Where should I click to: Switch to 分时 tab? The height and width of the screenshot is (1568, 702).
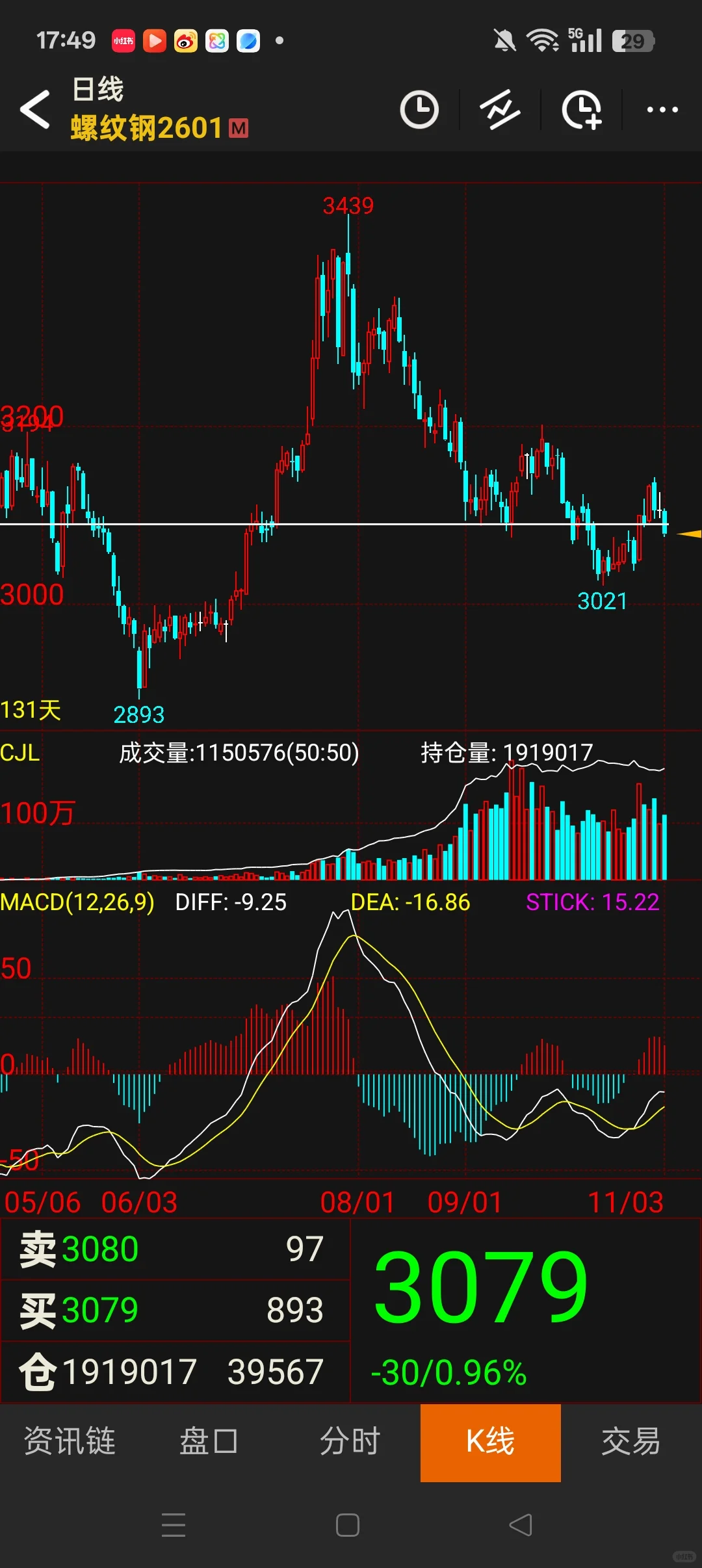(350, 1441)
